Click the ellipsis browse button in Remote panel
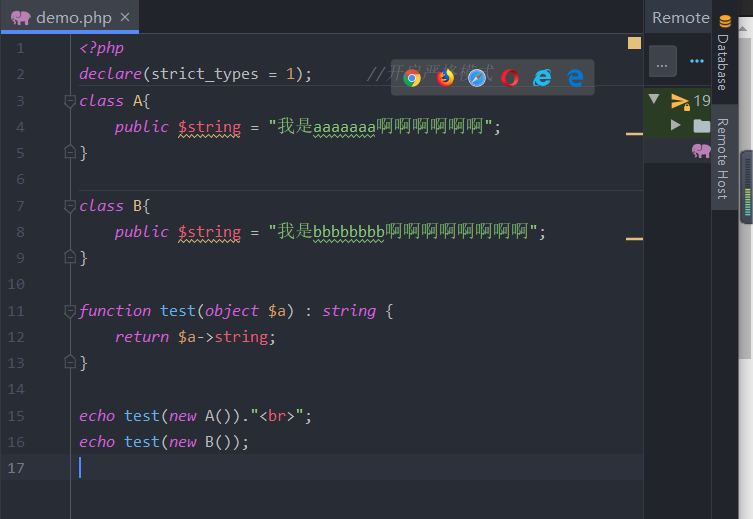753x519 pixels. point(662,61)
